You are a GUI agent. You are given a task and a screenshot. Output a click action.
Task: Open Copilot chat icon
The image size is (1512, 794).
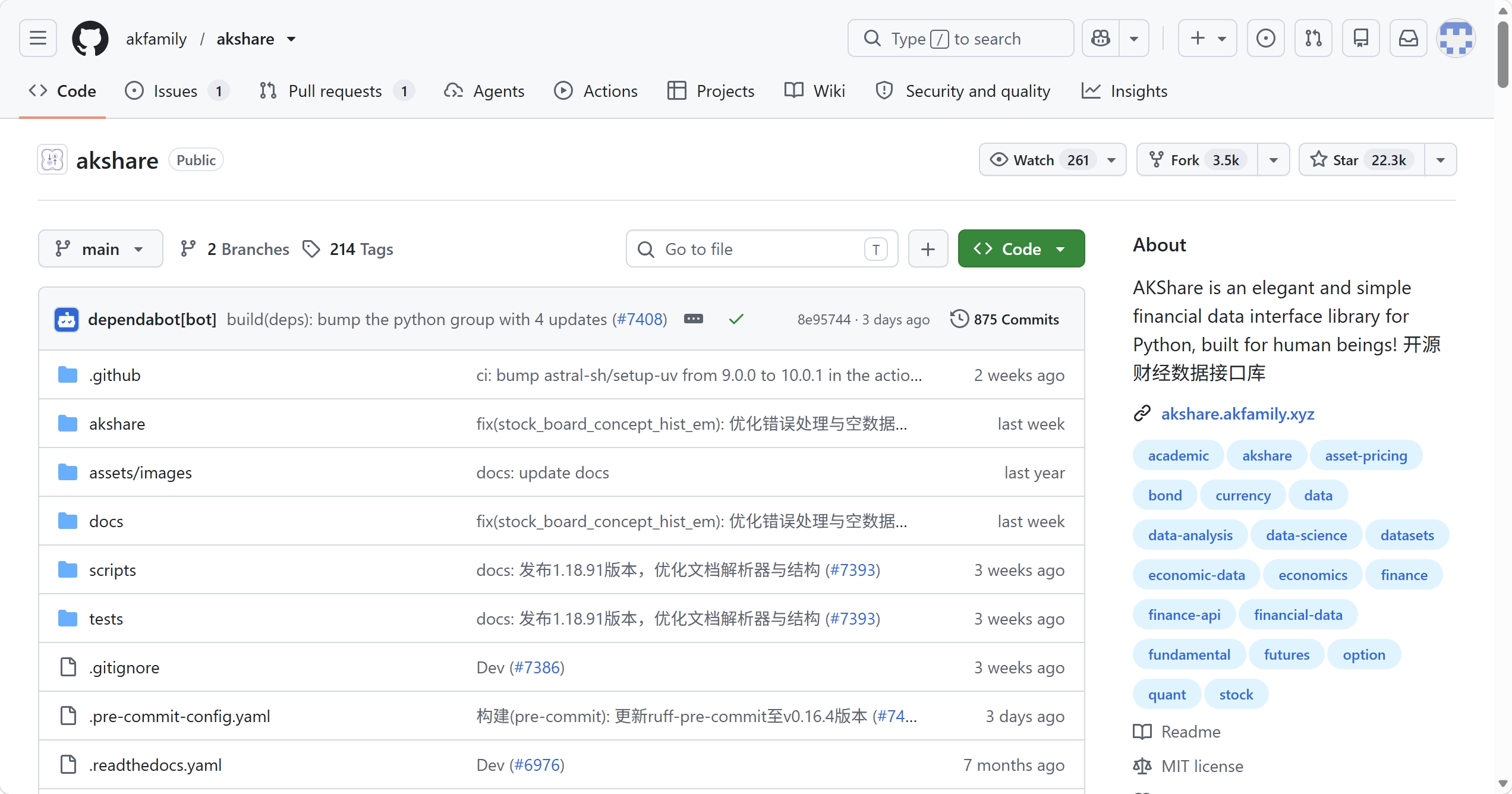pos(1101,39)
